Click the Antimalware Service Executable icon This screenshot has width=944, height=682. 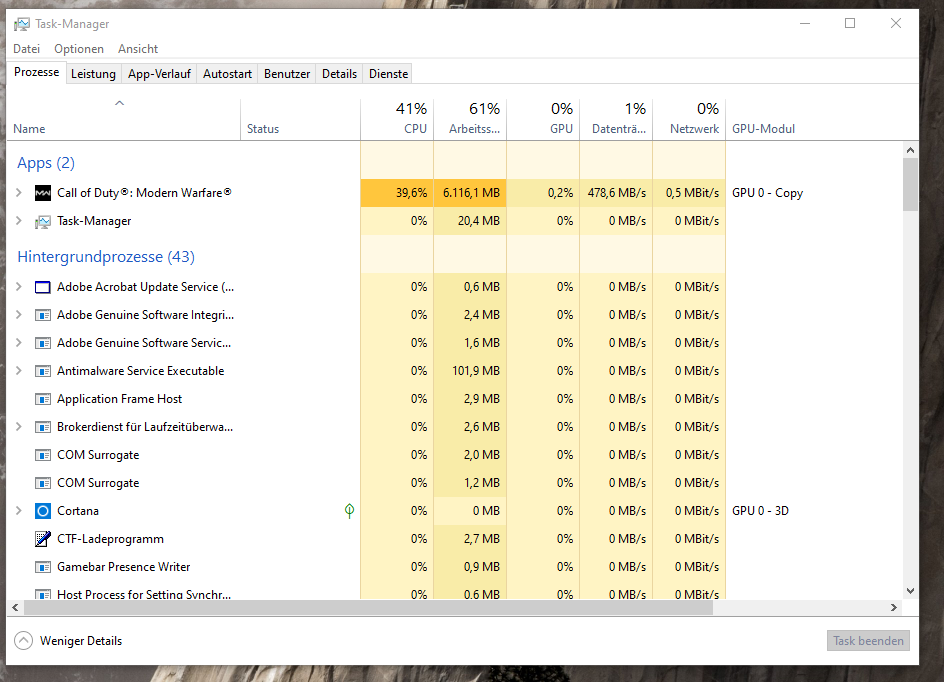coord(43,371)
